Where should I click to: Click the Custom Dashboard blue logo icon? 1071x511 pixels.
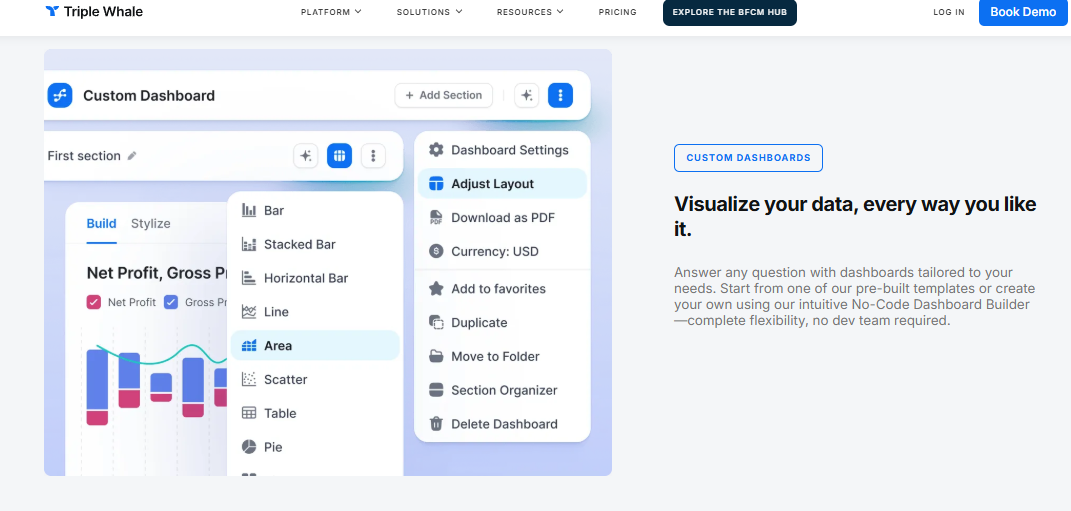(x=60, y=96)
